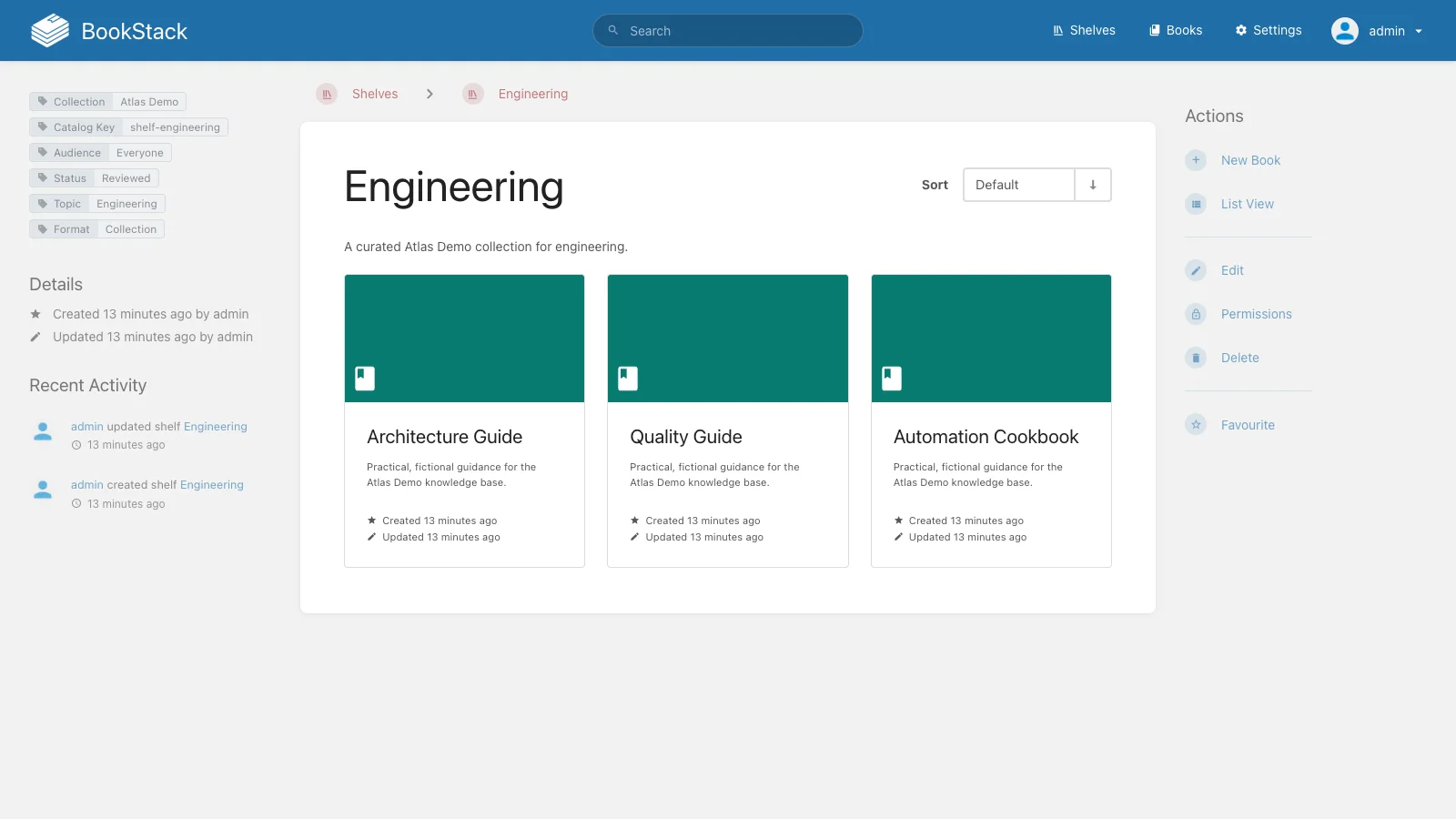Click the Shelves breadcrumb icon
Image resolution: width=1456 pixels, height=819 pixels.
click(x=327, y=94)
